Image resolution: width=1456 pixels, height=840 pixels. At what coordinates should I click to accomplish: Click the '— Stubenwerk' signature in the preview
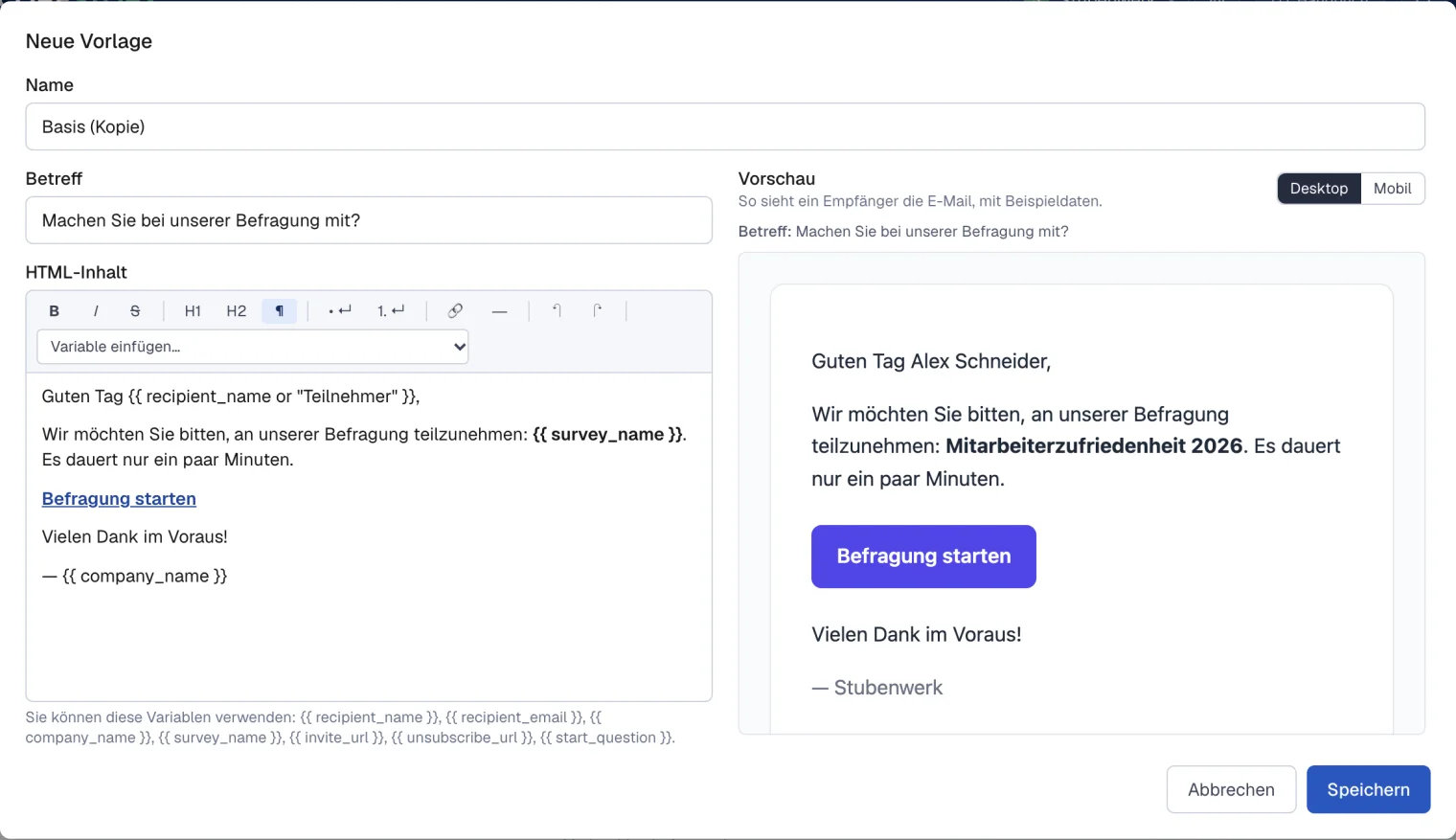click(x=877, y=688)
